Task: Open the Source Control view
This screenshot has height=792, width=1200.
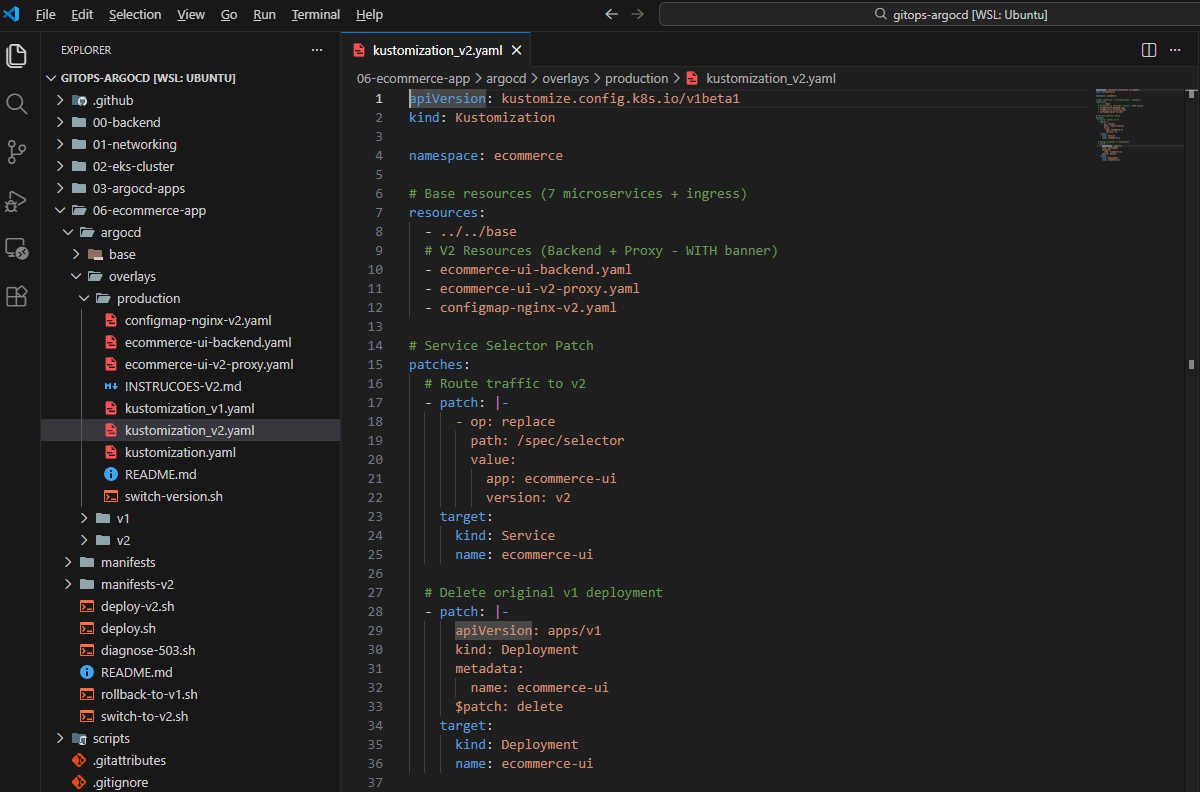Action: click(17, 152)
